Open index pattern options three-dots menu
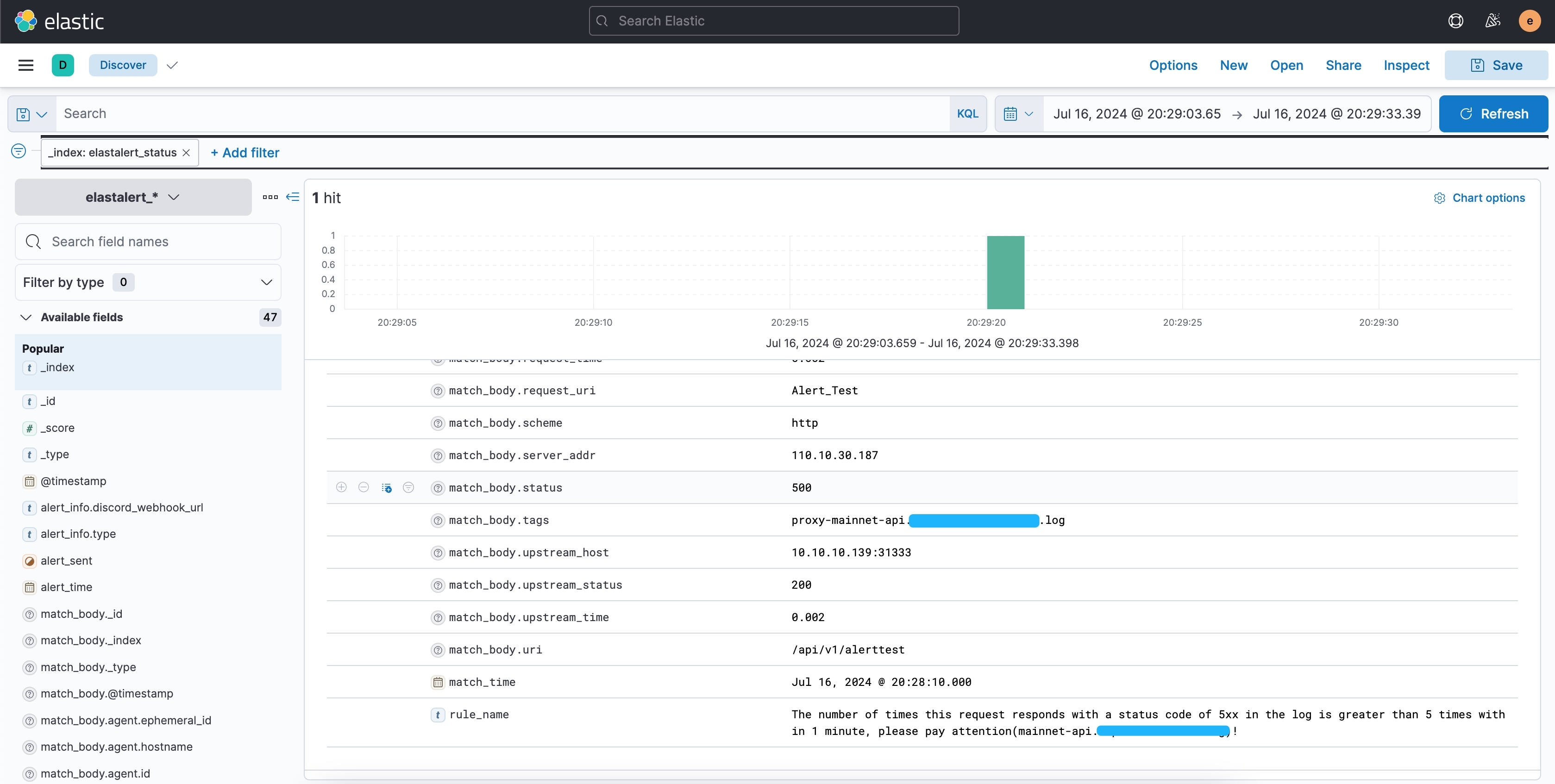Screen dimensions: 1555x784 [x=270, y=197]
